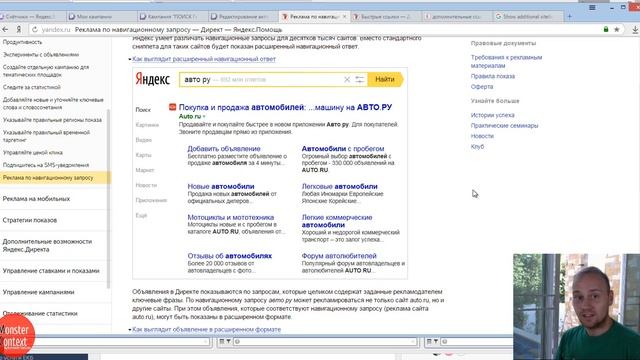
Task: Click 'Добавить объявление' sitelink in example
Action: (x=224, y=149)
